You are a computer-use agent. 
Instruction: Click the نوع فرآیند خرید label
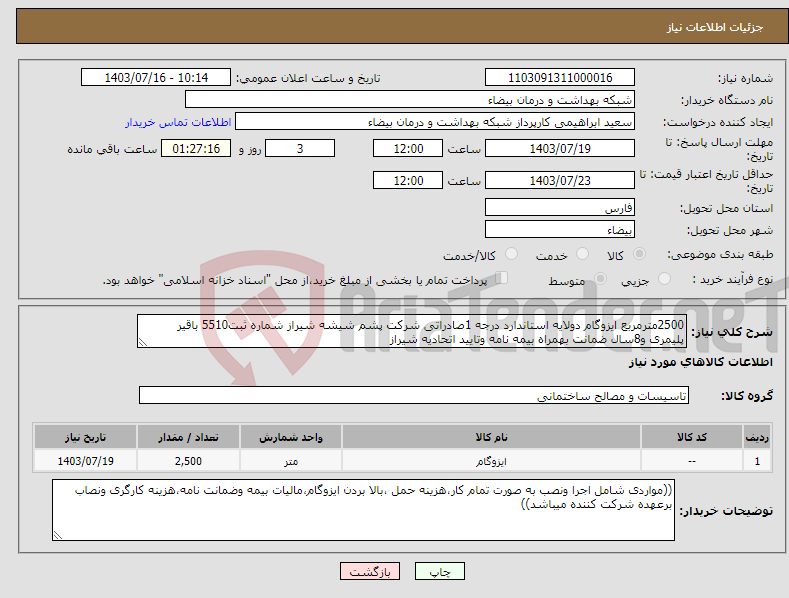coord(732,279)
